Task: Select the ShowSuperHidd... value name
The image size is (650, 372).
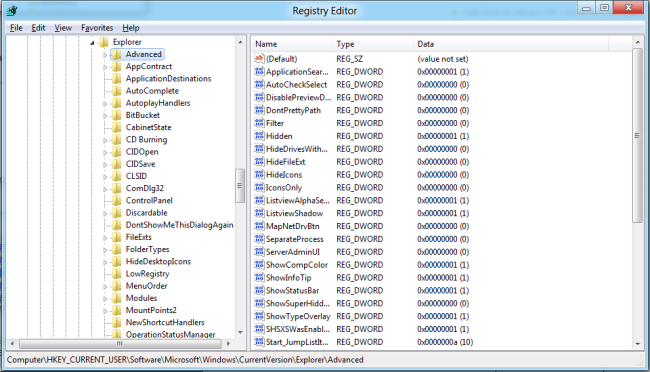Action: (298, 303)
